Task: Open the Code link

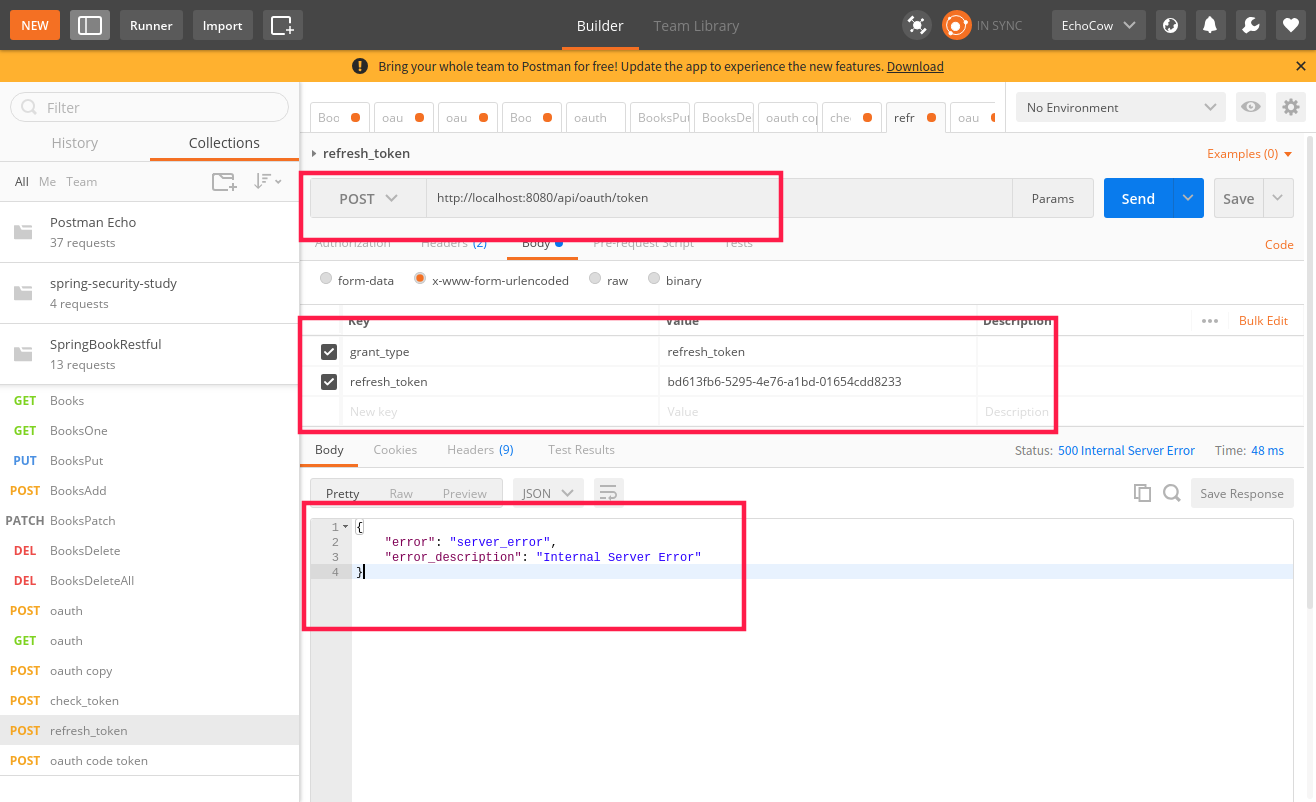Action: pyautogui.click(x=1279, y=244)
